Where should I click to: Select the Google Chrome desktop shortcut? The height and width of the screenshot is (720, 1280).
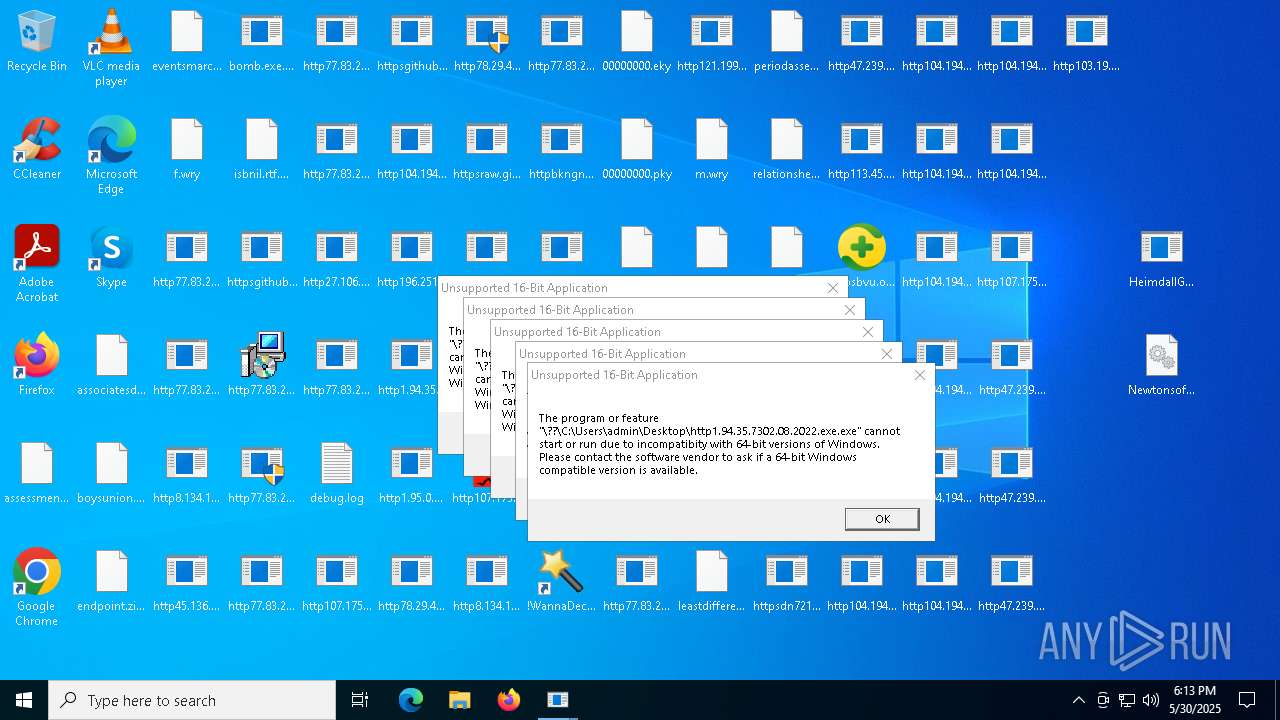37,588
